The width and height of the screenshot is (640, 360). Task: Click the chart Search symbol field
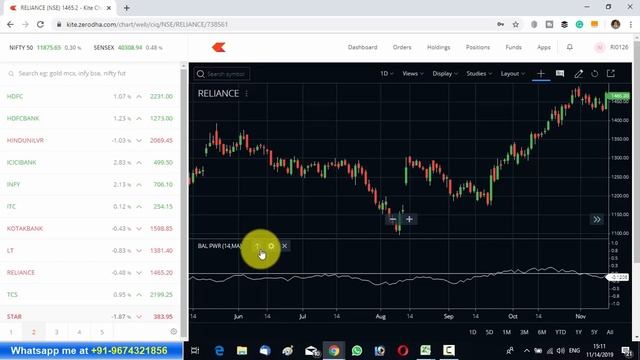(x=222, y=74)
